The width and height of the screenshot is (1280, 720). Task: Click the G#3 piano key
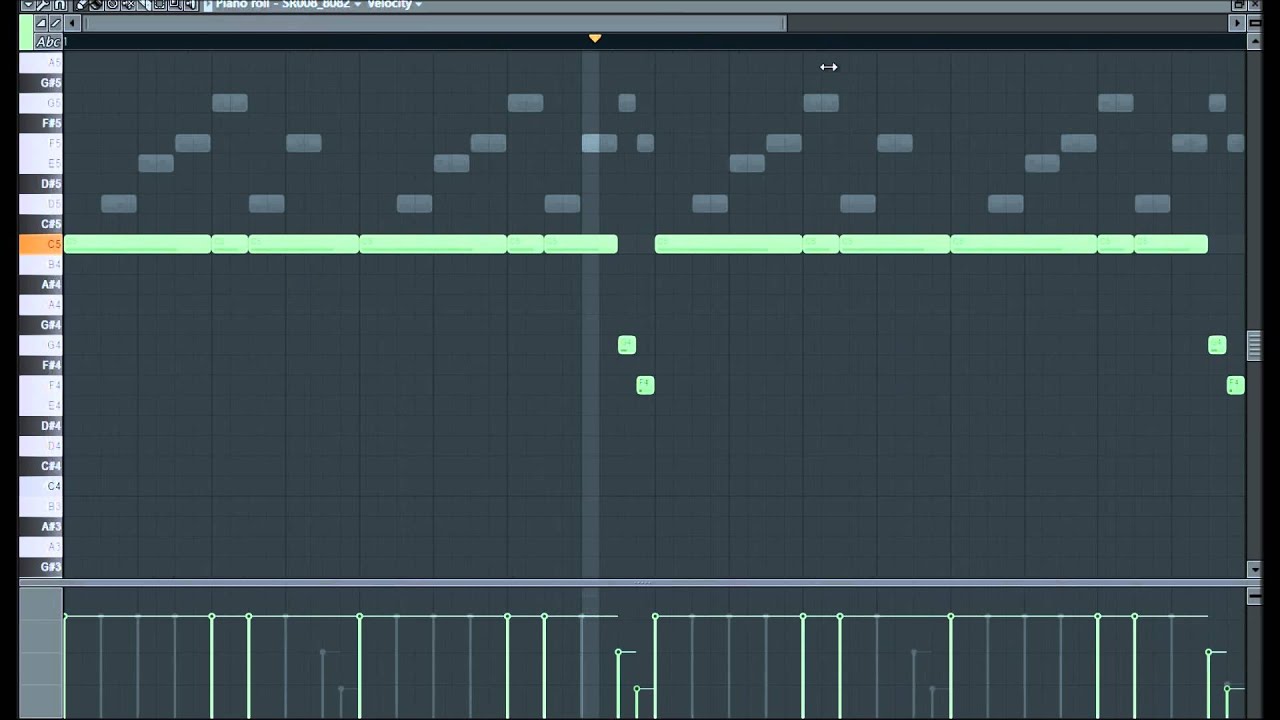tap(41, 567)
